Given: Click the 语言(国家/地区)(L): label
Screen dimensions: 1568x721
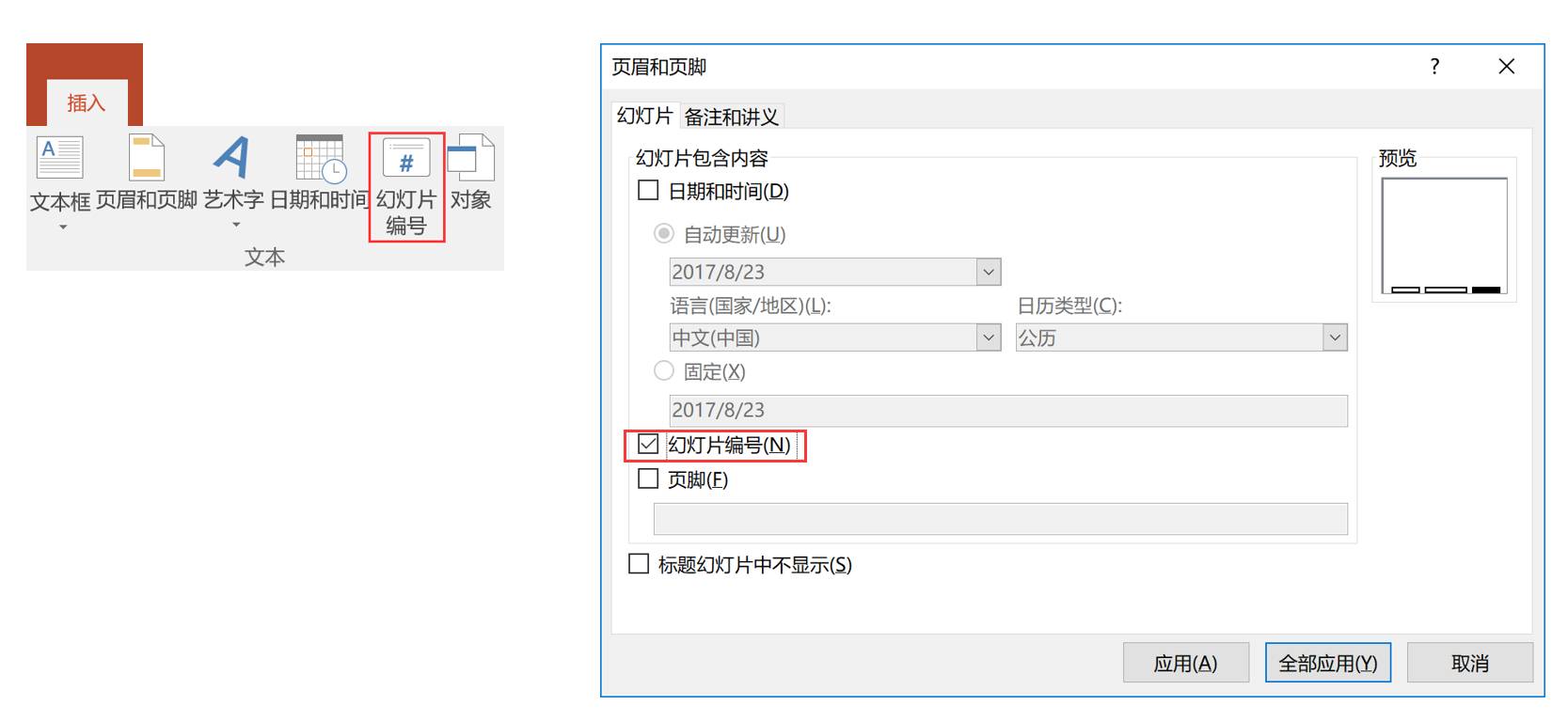Looking at the screenshot, I should pos(751,306).
